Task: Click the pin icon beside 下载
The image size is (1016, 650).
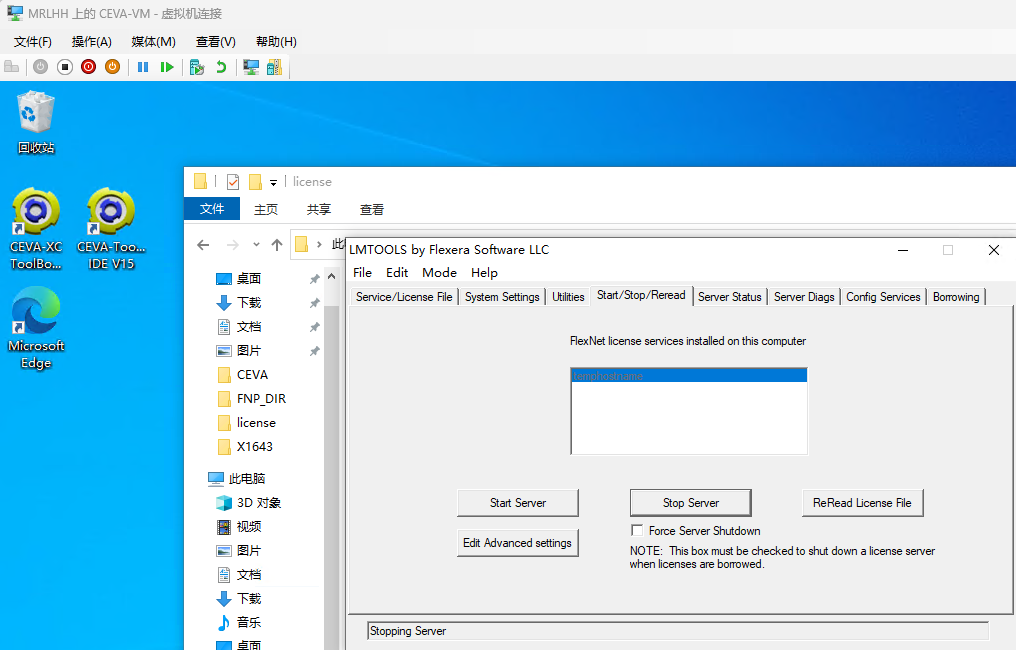Action: tap(314, 303)
